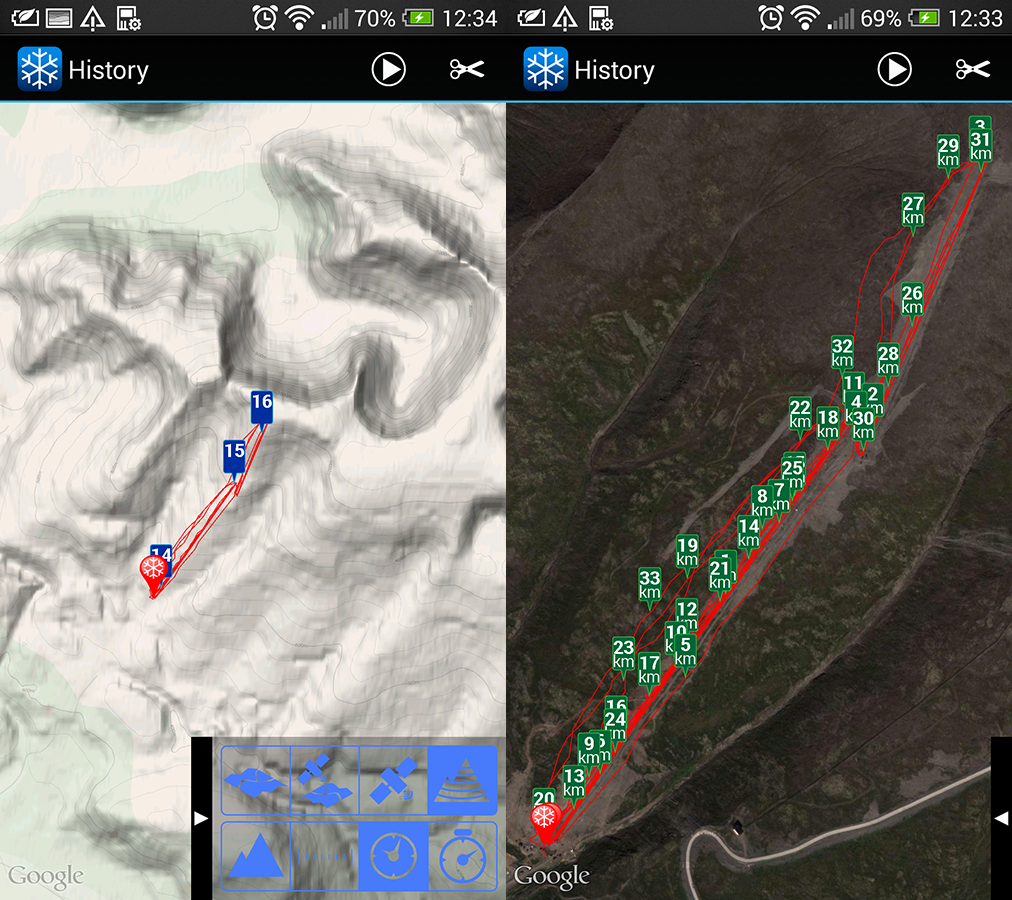Select the stopwatch speed marker mode
Viewport: 1012px width, 900px height.
click(x=463, y=856)
